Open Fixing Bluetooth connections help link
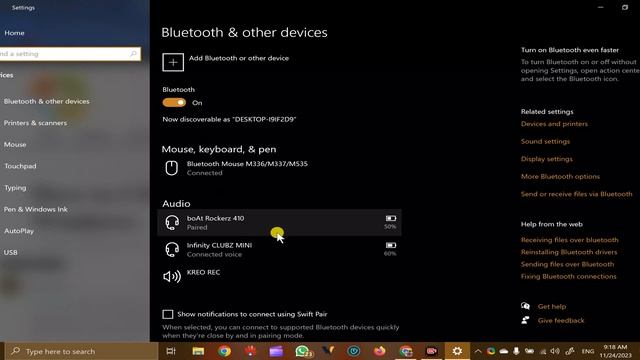 pyautogui.click(x=569, y=277)
